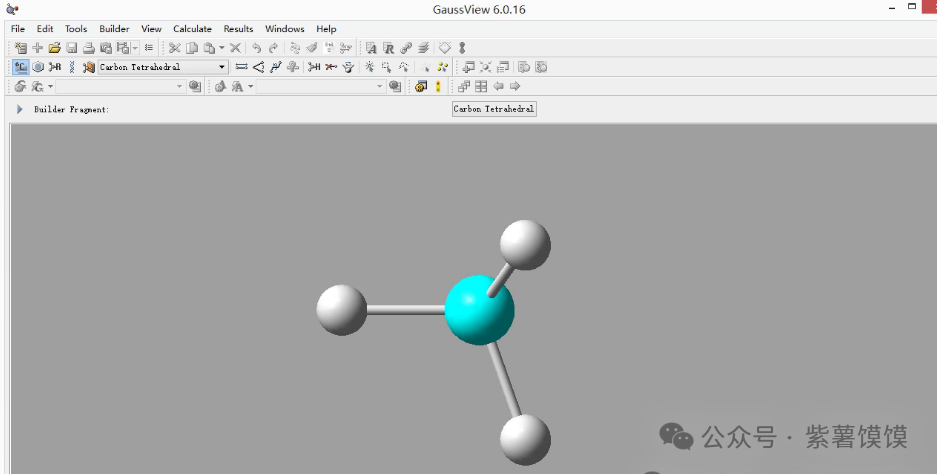Click the cyan carbon atom in viewer
Image resolution: width=937 pixels, height=474 pixels.
pos(478,311)
